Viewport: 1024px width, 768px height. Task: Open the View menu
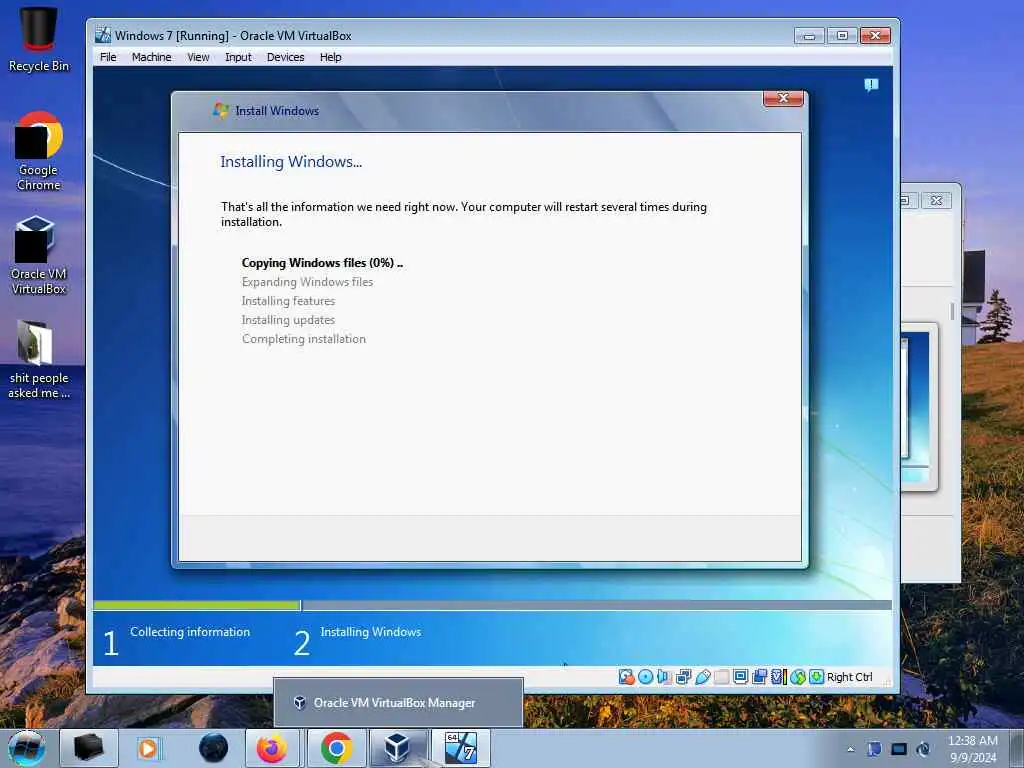click(198, 57)
